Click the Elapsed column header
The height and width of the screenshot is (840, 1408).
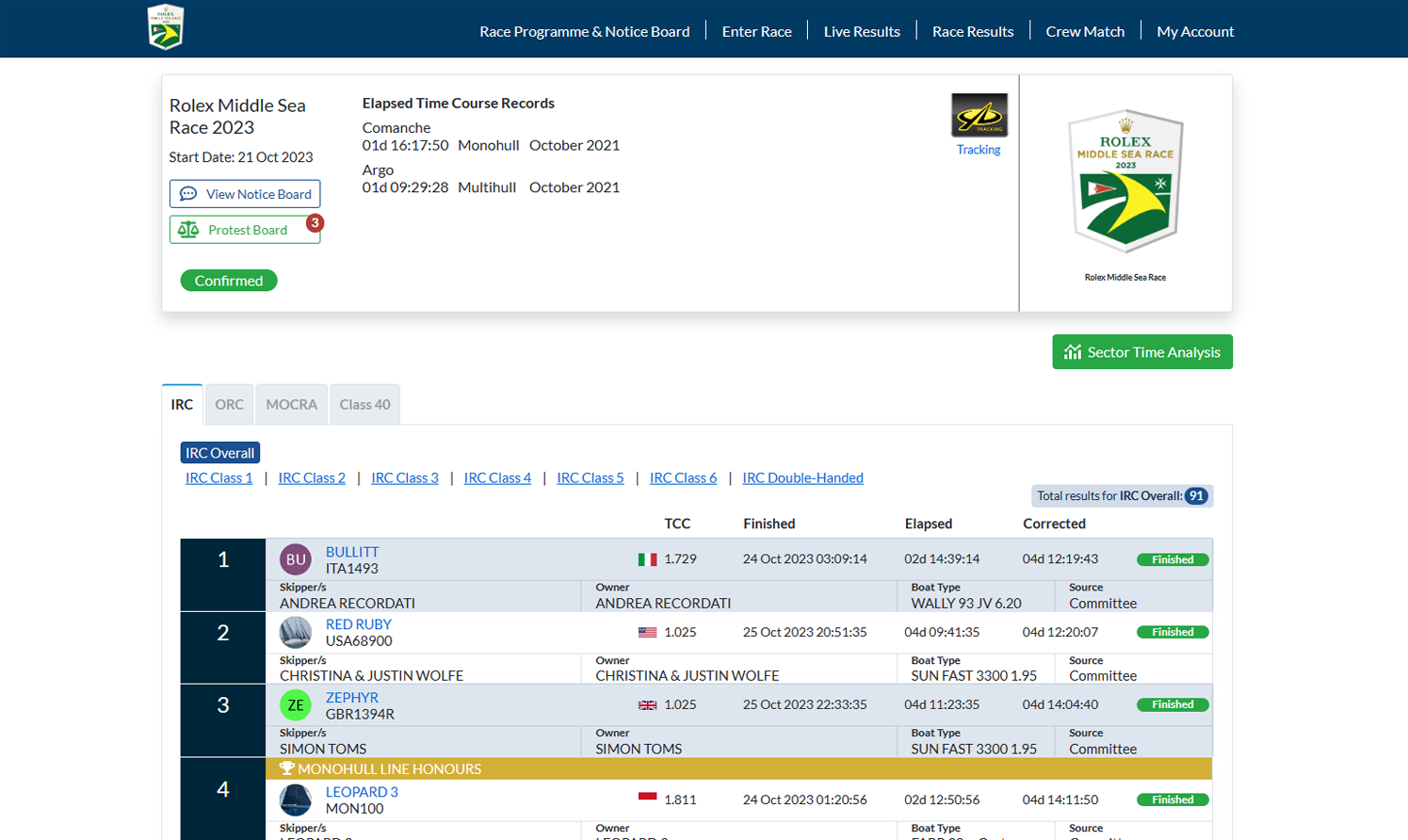click(x=929, y=524)
